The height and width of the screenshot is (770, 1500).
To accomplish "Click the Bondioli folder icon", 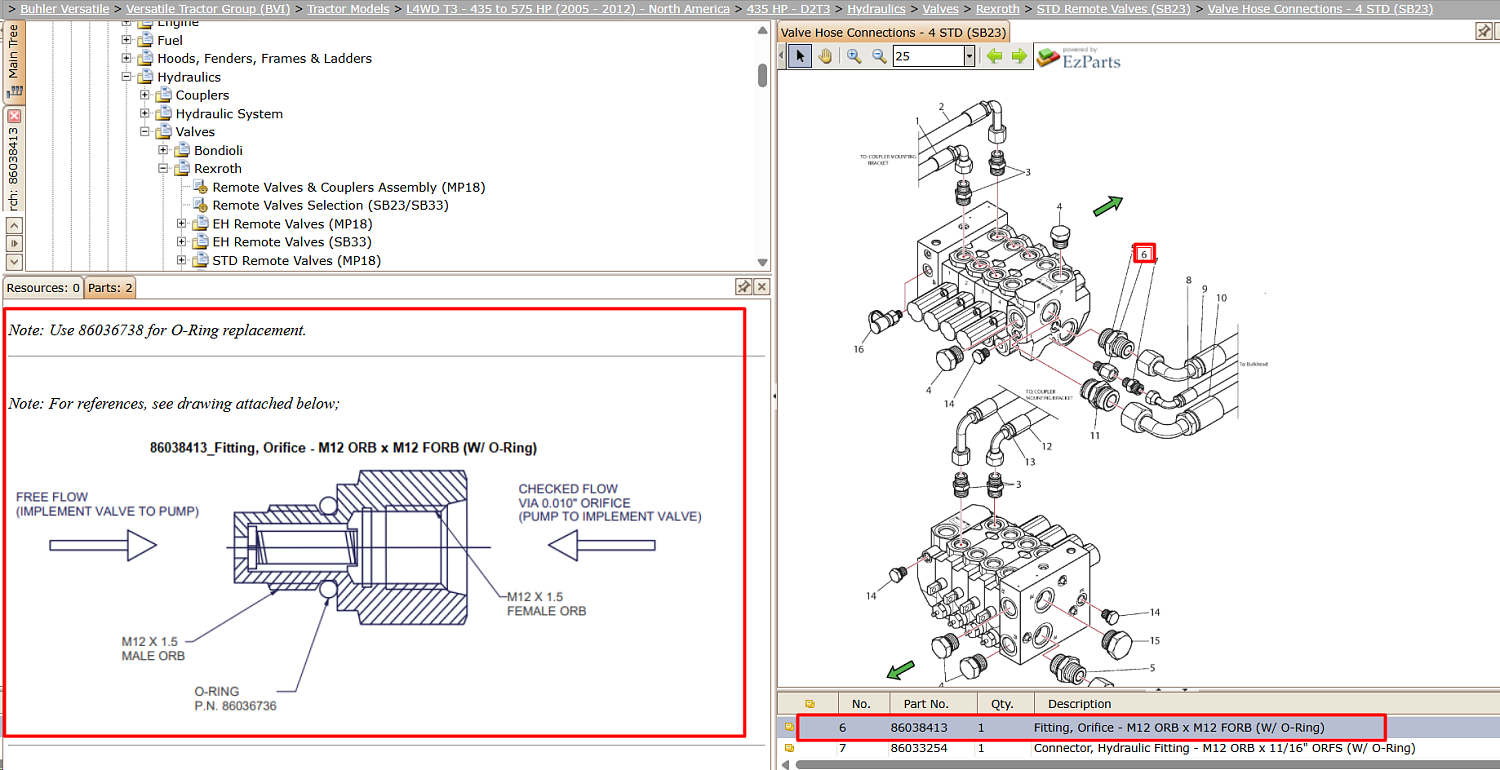I will [x=182, y=150].
